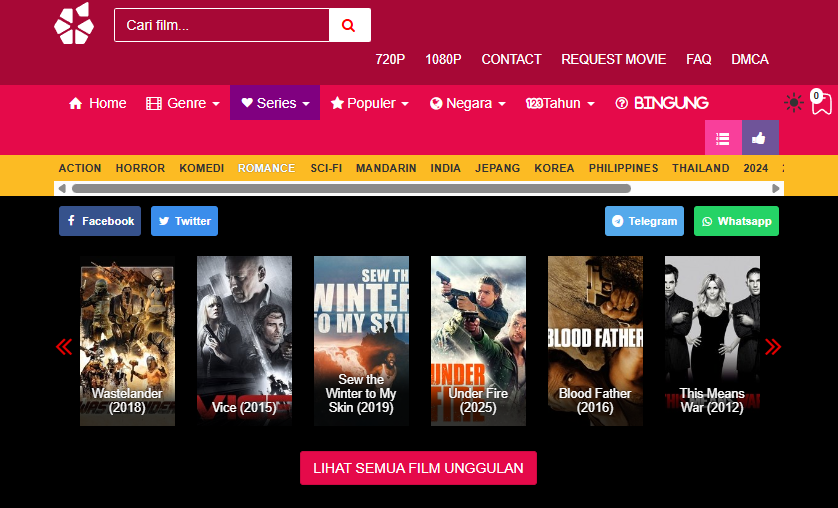Go to the Home menu item

[x=98, y=103]
